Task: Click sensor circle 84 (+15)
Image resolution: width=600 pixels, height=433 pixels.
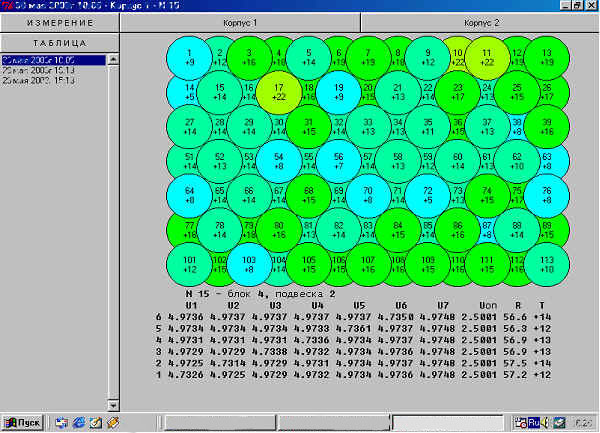Action: 398,230
